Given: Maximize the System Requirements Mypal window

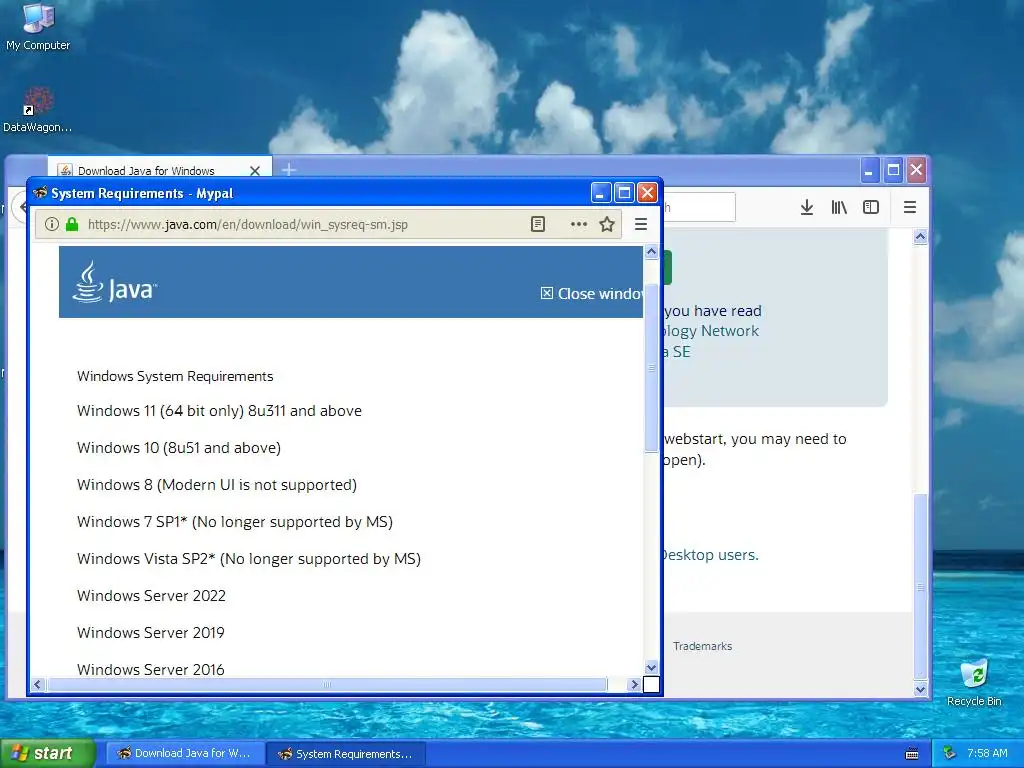Looking at the screenshot, I should [x=624, y=193].
